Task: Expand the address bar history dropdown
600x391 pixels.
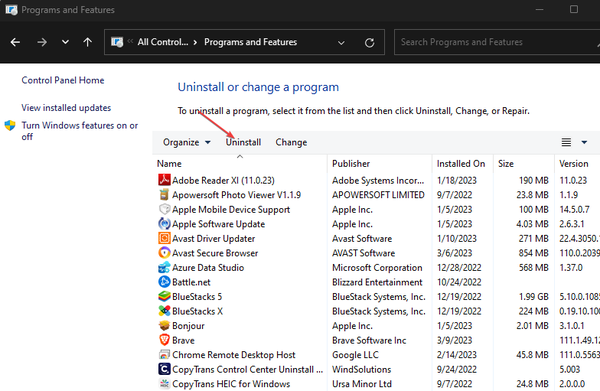Action: [x=341, y=42]
